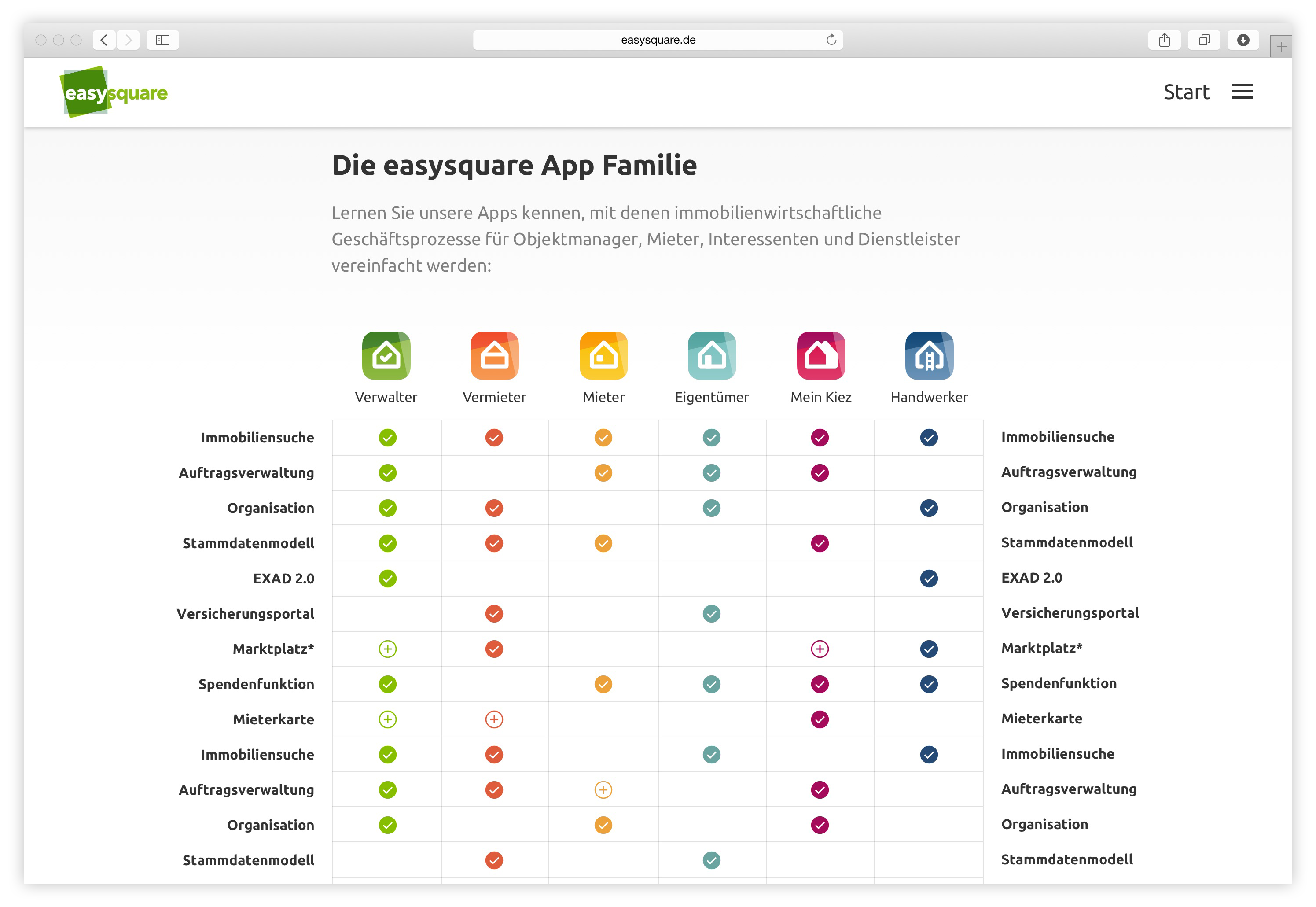Click the Verwalter green app icon

pyautogui.click(x=386, y=356)
